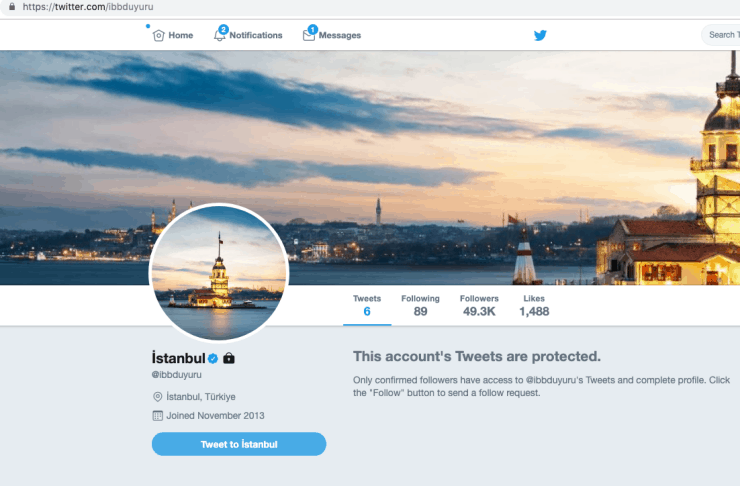Click the address bar lock icon
Image resolution: width=740 pixels, height=486 pixels.
[x=12, y=7]
